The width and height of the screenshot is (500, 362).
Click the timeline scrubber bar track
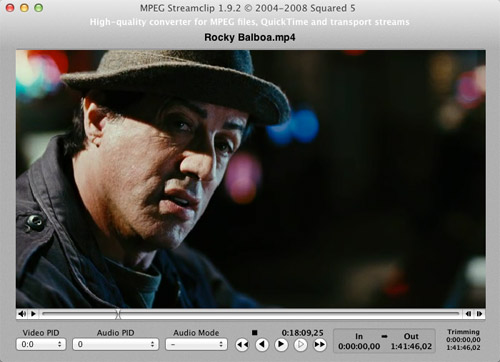(x=251, y=313)
